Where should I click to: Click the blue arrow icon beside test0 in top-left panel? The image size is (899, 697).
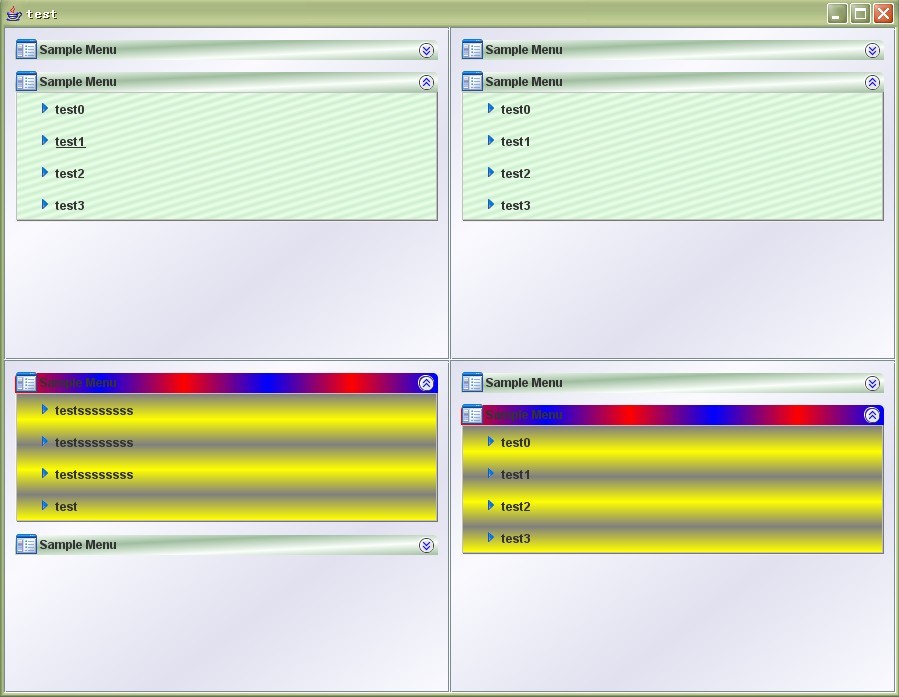tap(44, 109)
